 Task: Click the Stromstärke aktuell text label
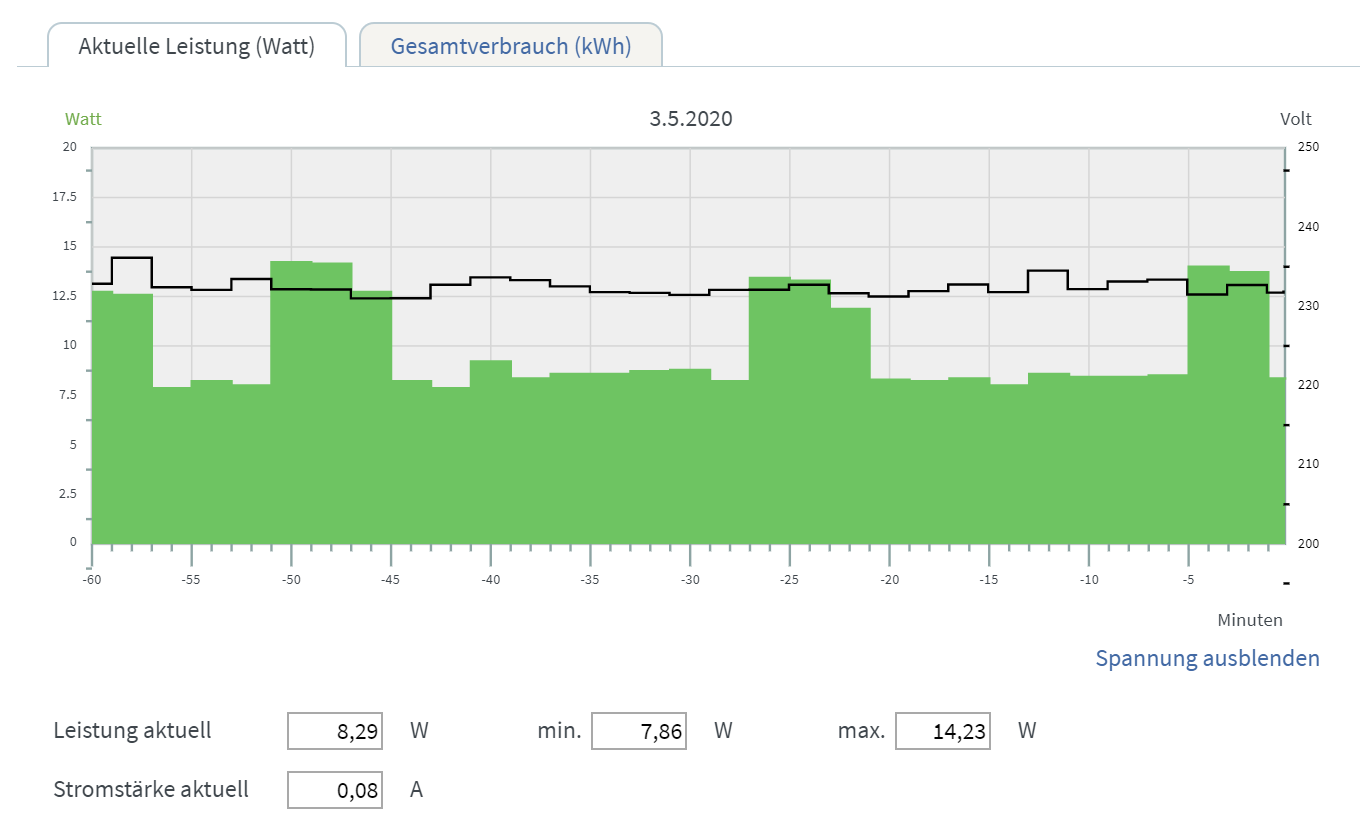151,789
